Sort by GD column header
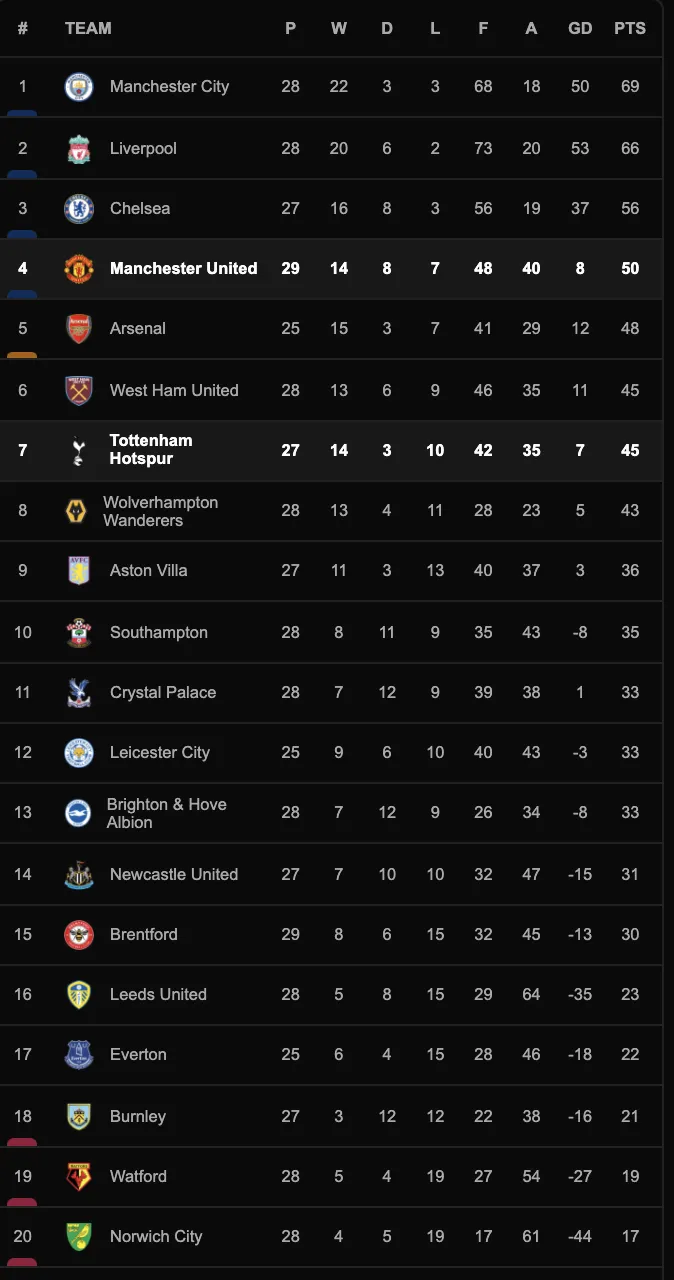 pyautogui.click(x=580, y=28)
